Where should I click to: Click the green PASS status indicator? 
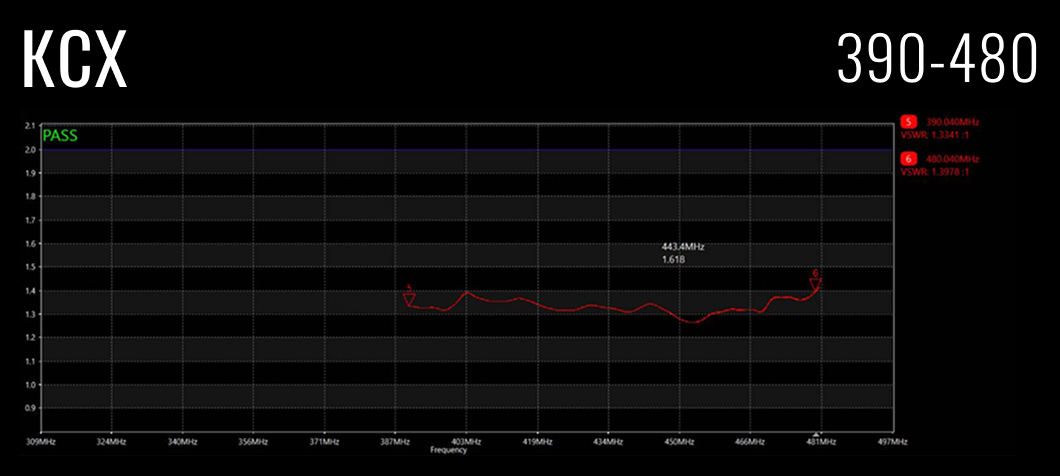click(x=60, y=135)
